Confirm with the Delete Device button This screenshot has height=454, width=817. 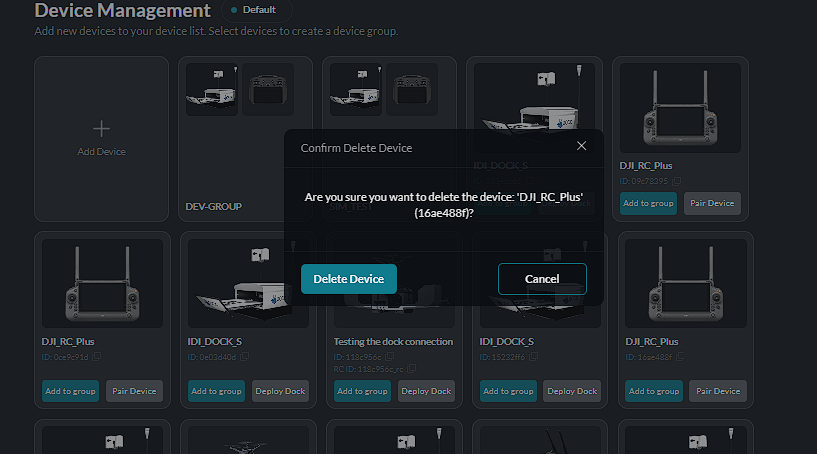[349, 279]
